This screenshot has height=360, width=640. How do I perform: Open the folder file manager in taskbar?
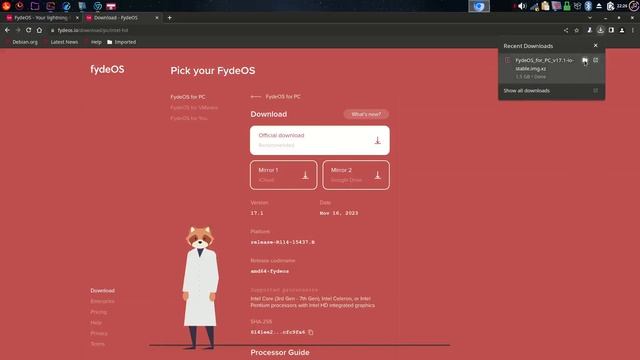point(35,6)
